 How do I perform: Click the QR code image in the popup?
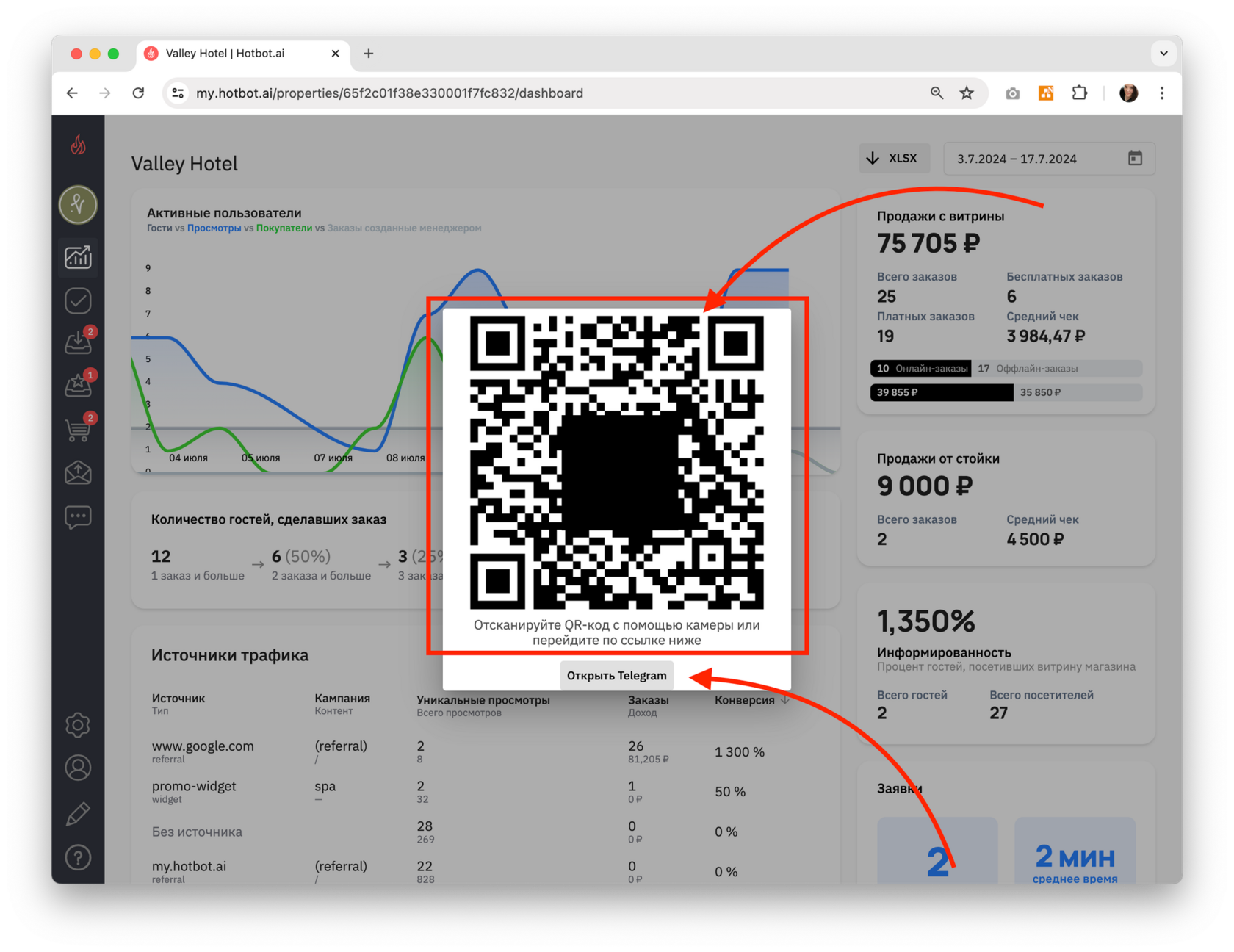pos(616,463)
